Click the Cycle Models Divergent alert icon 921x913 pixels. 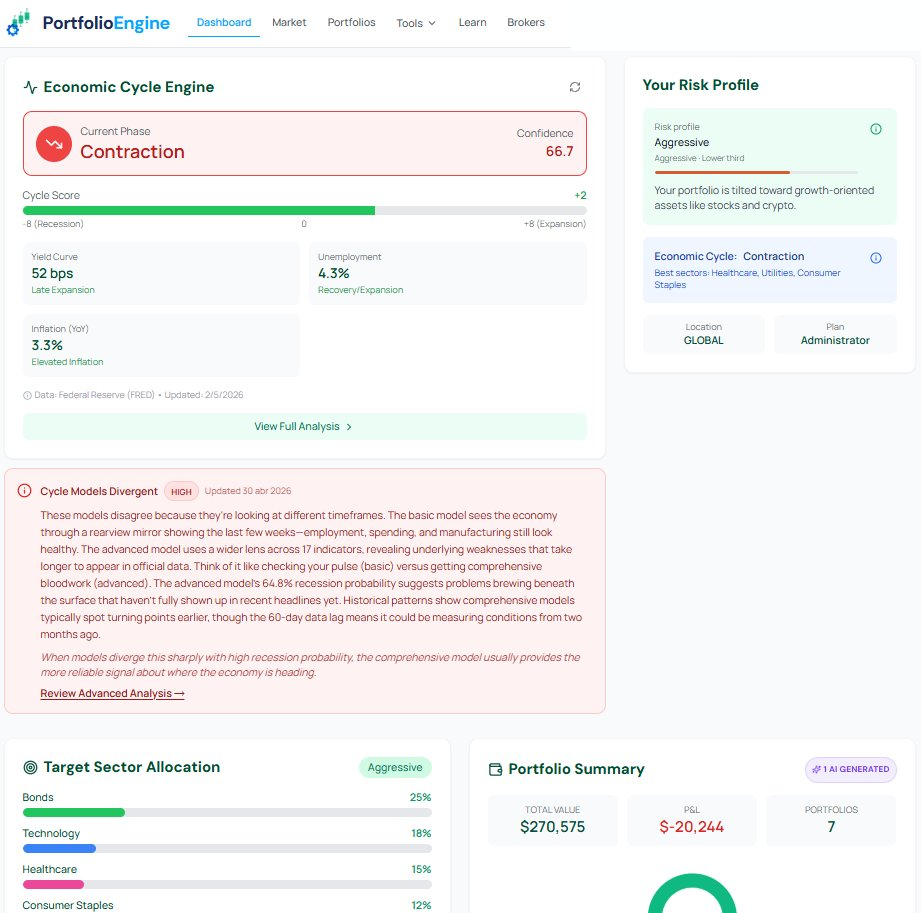[25, 491]
